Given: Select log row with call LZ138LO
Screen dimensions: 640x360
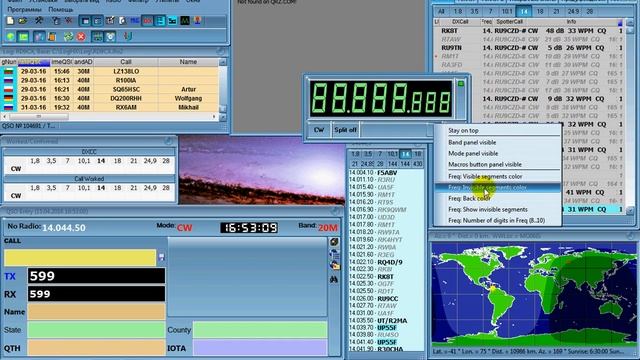Looking at the screenshot, I should pos(109,71).
